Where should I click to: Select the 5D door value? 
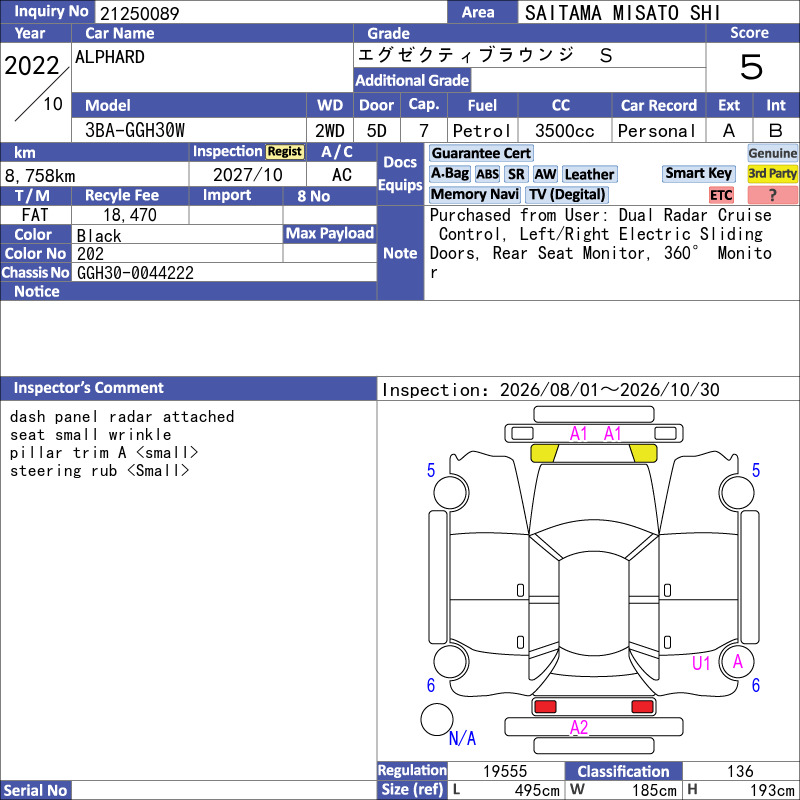click(377, 131)
